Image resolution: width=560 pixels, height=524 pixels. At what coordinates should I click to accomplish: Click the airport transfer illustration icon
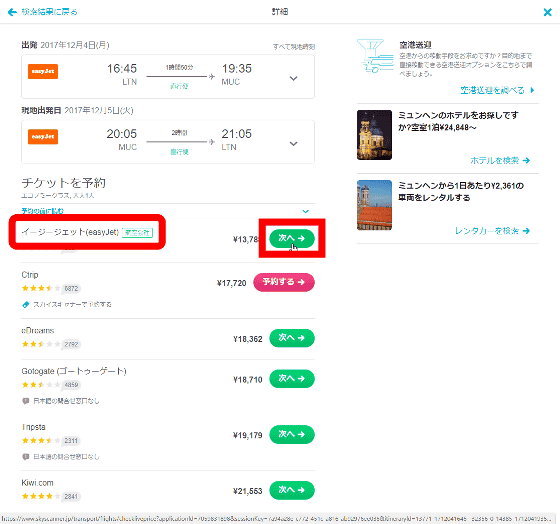(x=375, y=56)
